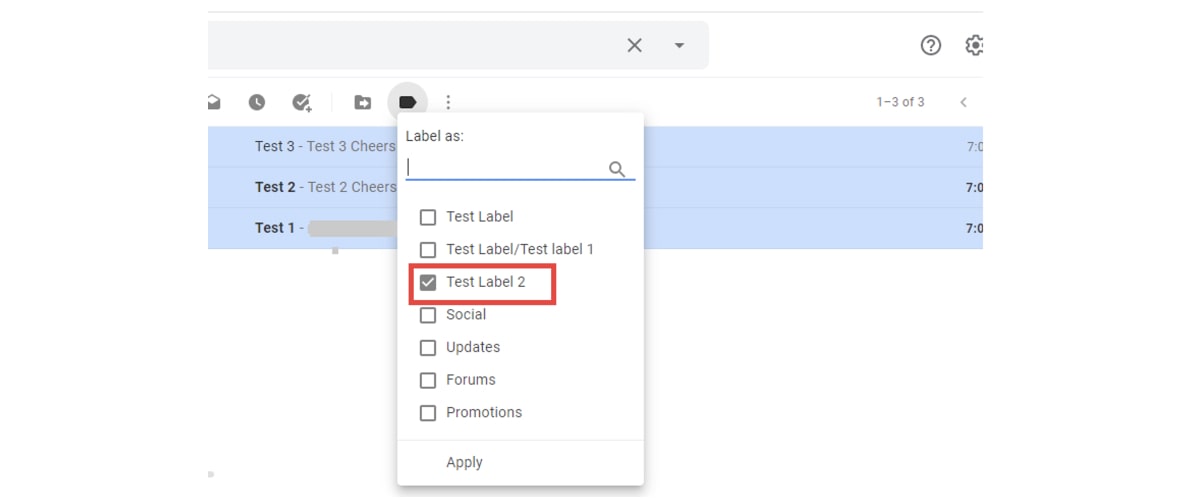The width and height of the screenshot is (1200, 500).
Task: Click the Snooze clock icon
Action: [257, 102]
